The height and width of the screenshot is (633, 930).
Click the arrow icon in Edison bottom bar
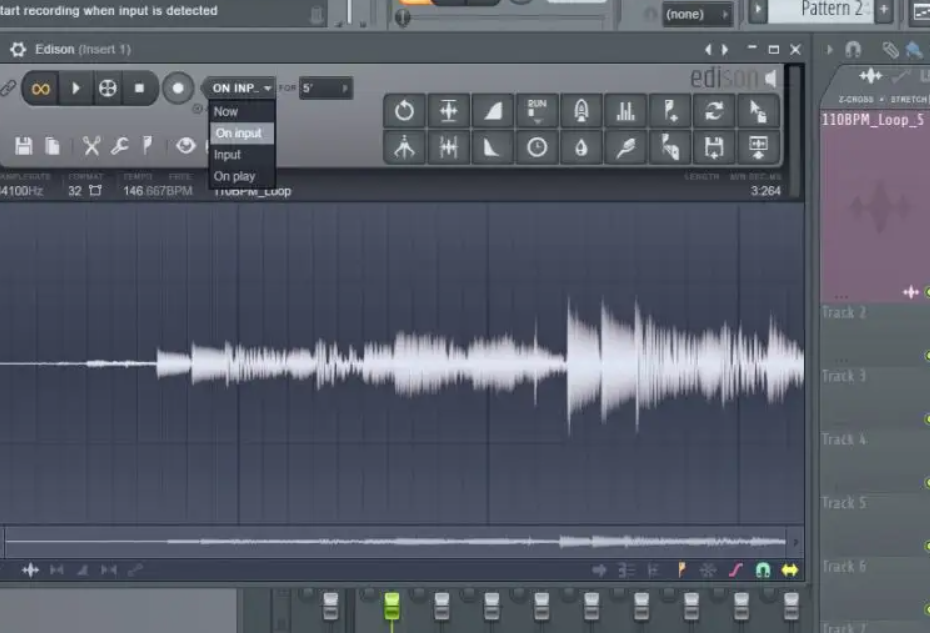click(x=599, y=570)
